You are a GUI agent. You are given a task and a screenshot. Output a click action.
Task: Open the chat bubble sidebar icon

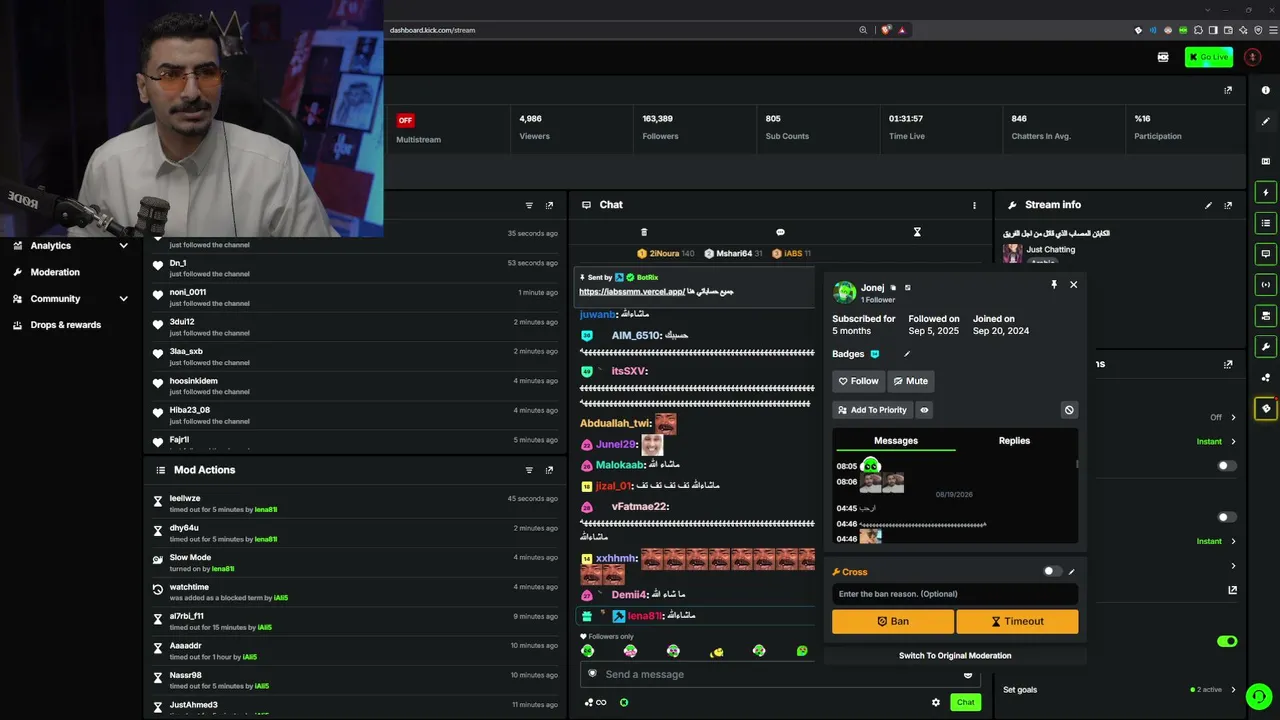(1266, 254)
